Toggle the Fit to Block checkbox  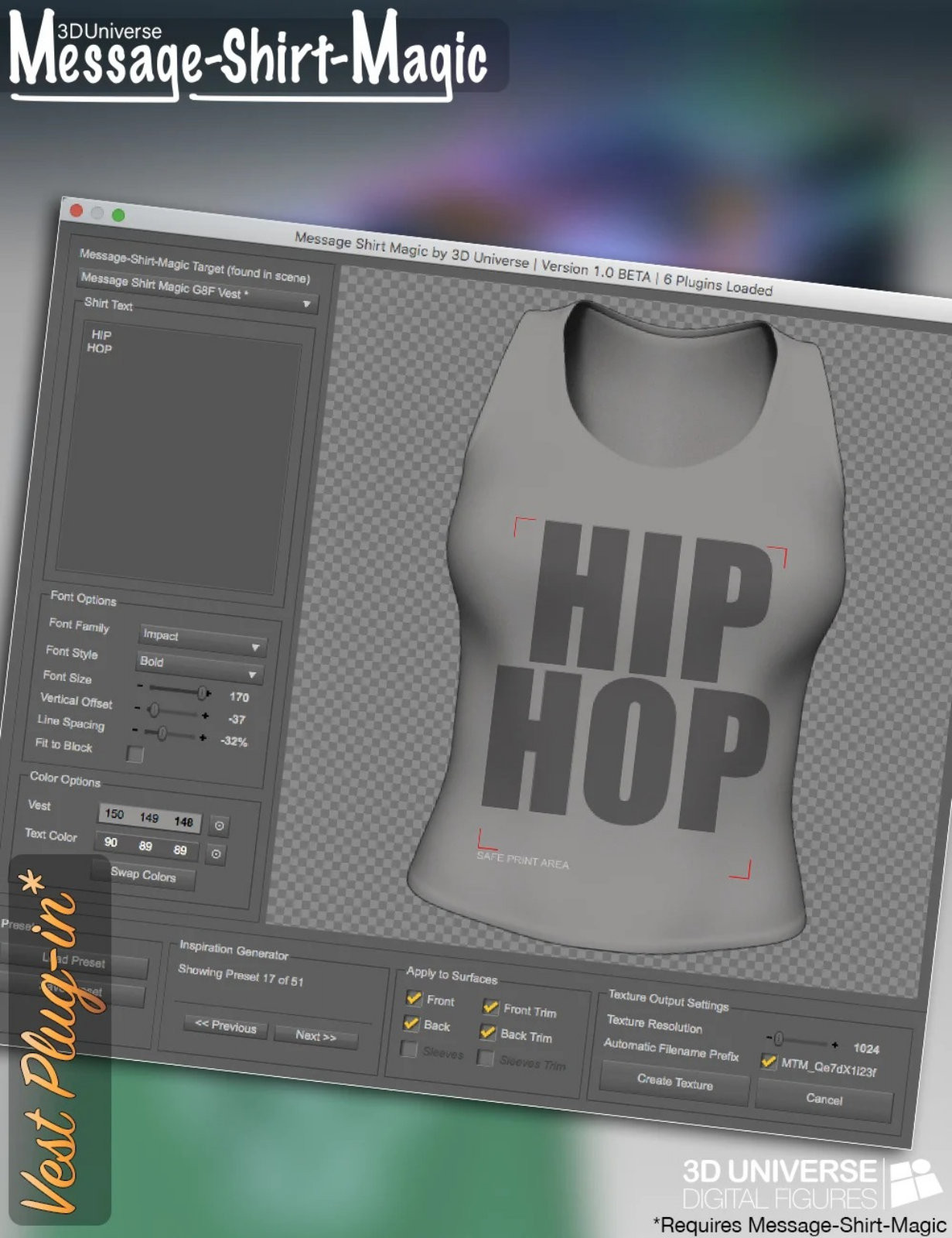(135, 754)
